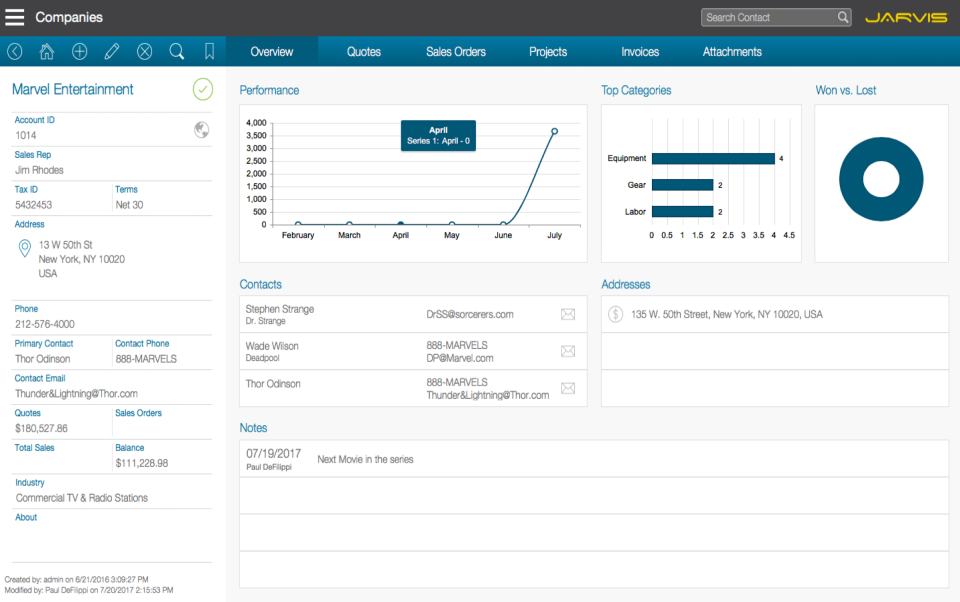Image resolution: width=960 pixels, height=602 pixels.
Task: Click the Won vs. Lost donut chart
Action: pos(880,178)
